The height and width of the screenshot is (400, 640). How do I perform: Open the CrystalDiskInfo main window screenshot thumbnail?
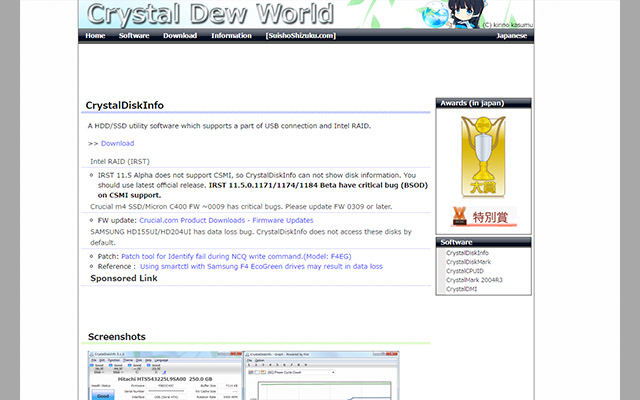coord(165,376)
